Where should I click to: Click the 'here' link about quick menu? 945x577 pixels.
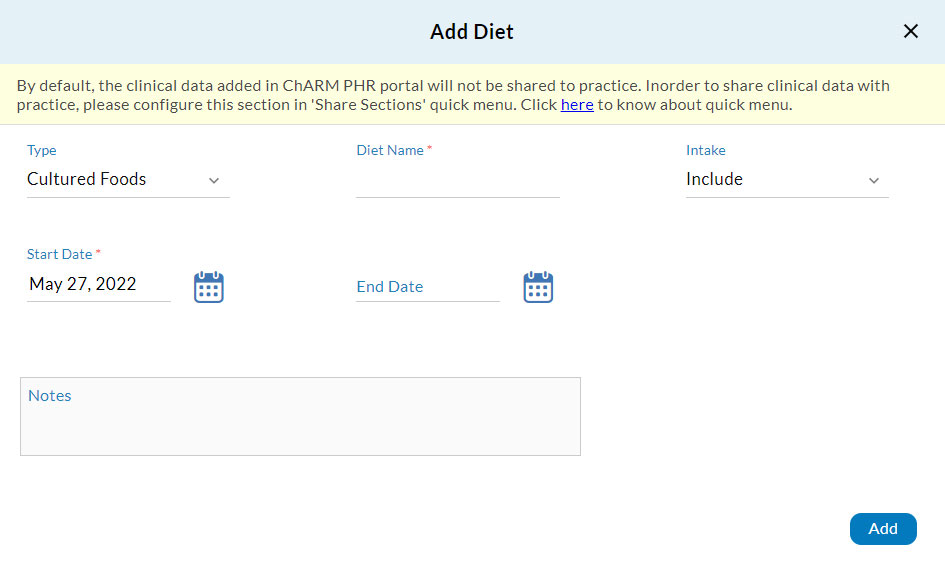(577, 104)
